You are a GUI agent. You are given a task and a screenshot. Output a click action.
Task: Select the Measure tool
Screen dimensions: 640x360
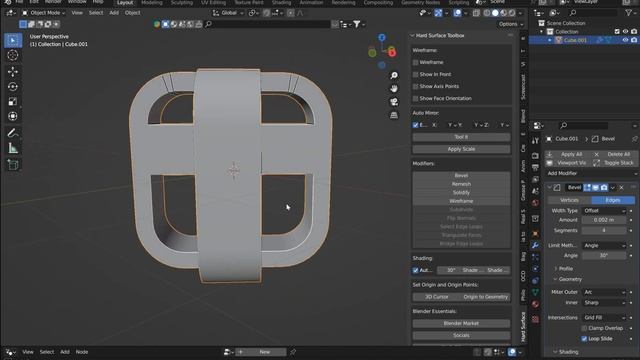(x=13, y=148)
